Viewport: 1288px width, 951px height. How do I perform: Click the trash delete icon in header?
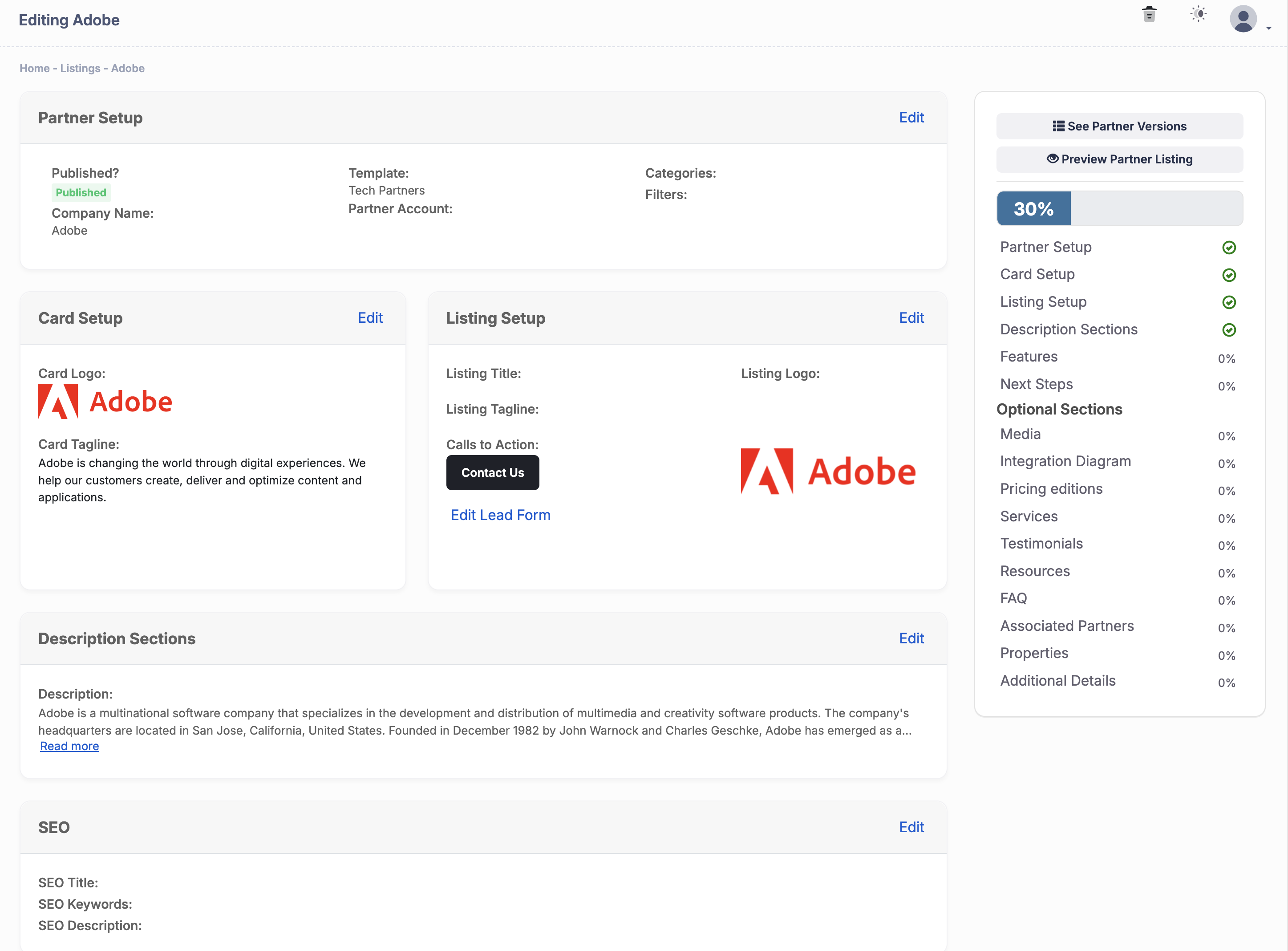click(x=1149, y=14)
